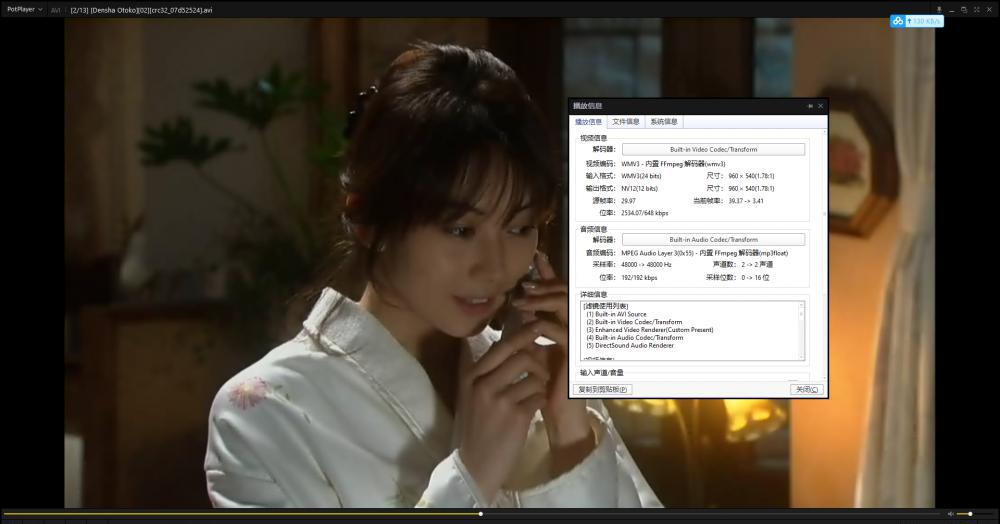Click the 2534.07/648 kbps bitrate value
1000x524 pixels.
click(x=645, y=213)
